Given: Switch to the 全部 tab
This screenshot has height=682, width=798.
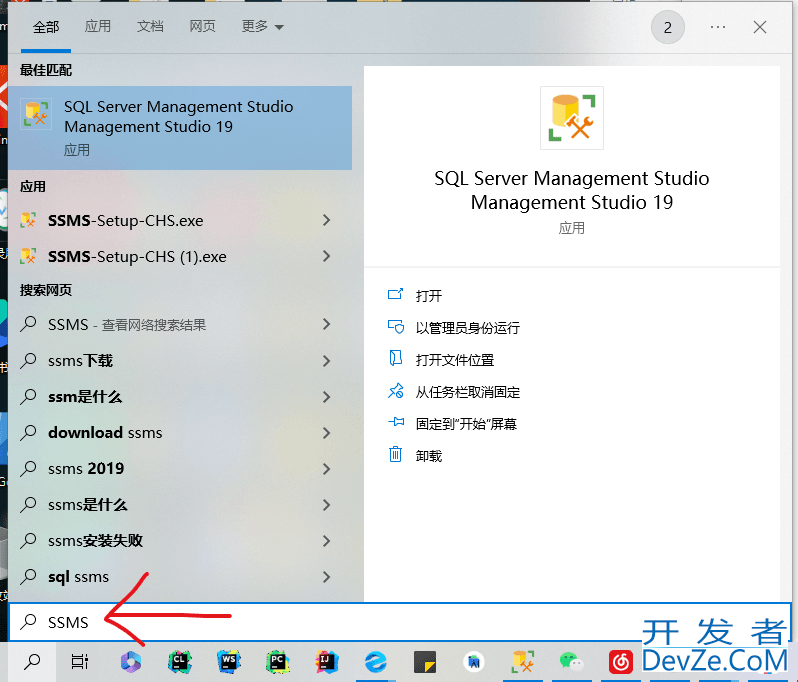Looking at the screenshot, I should [46, 26].
